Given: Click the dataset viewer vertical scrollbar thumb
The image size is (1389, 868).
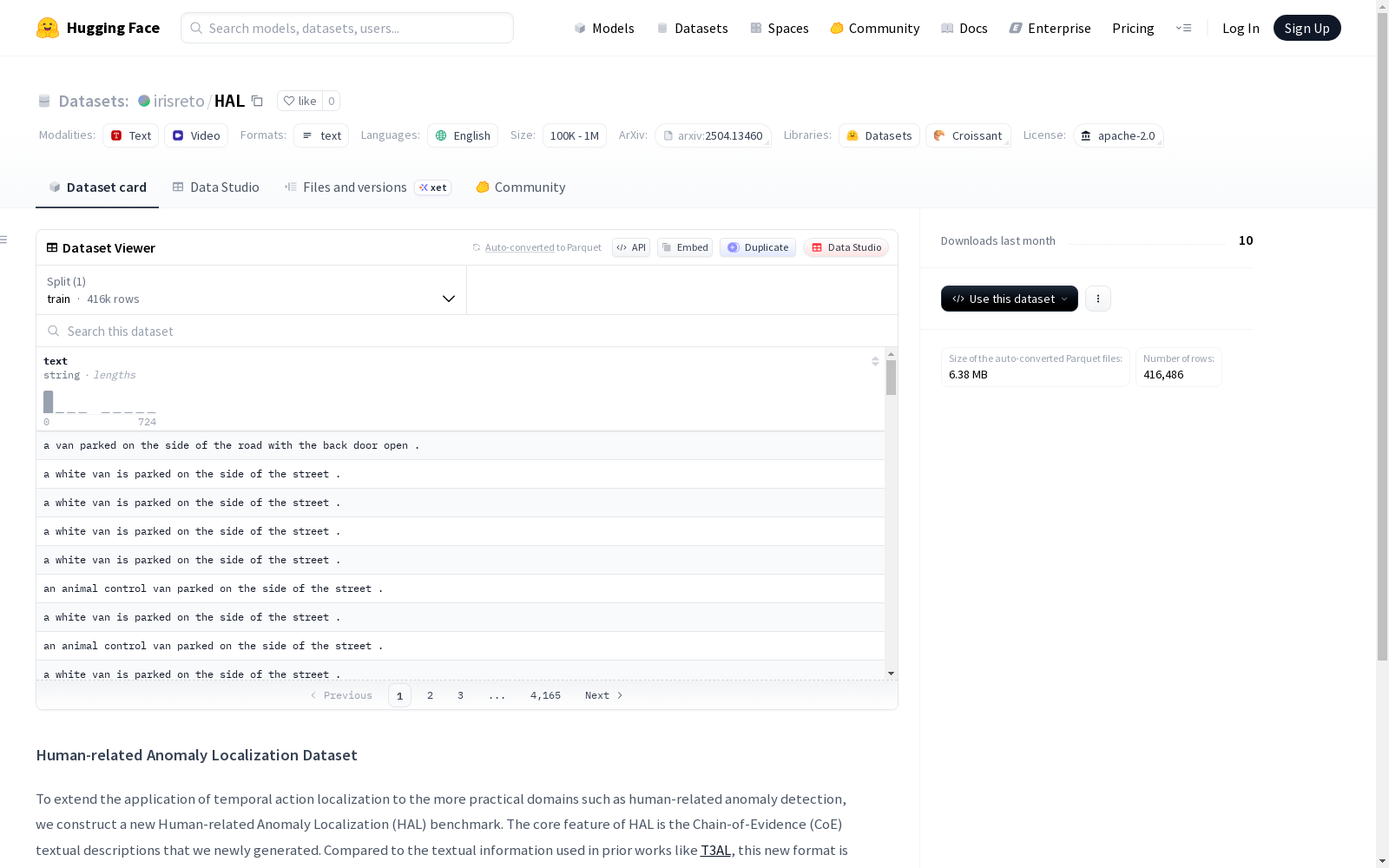Looking at the screenshot, I should 891,378.
